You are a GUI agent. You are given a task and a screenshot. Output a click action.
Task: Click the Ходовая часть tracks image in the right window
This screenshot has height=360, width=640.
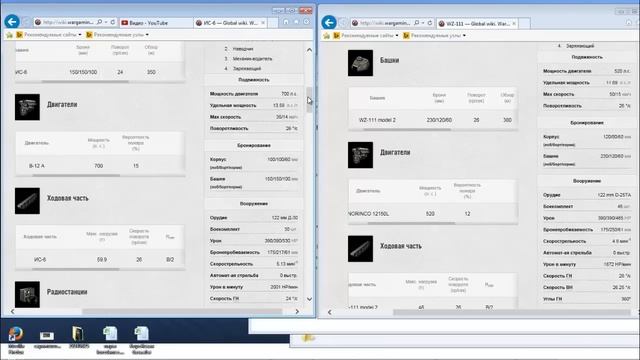point(360,249)
